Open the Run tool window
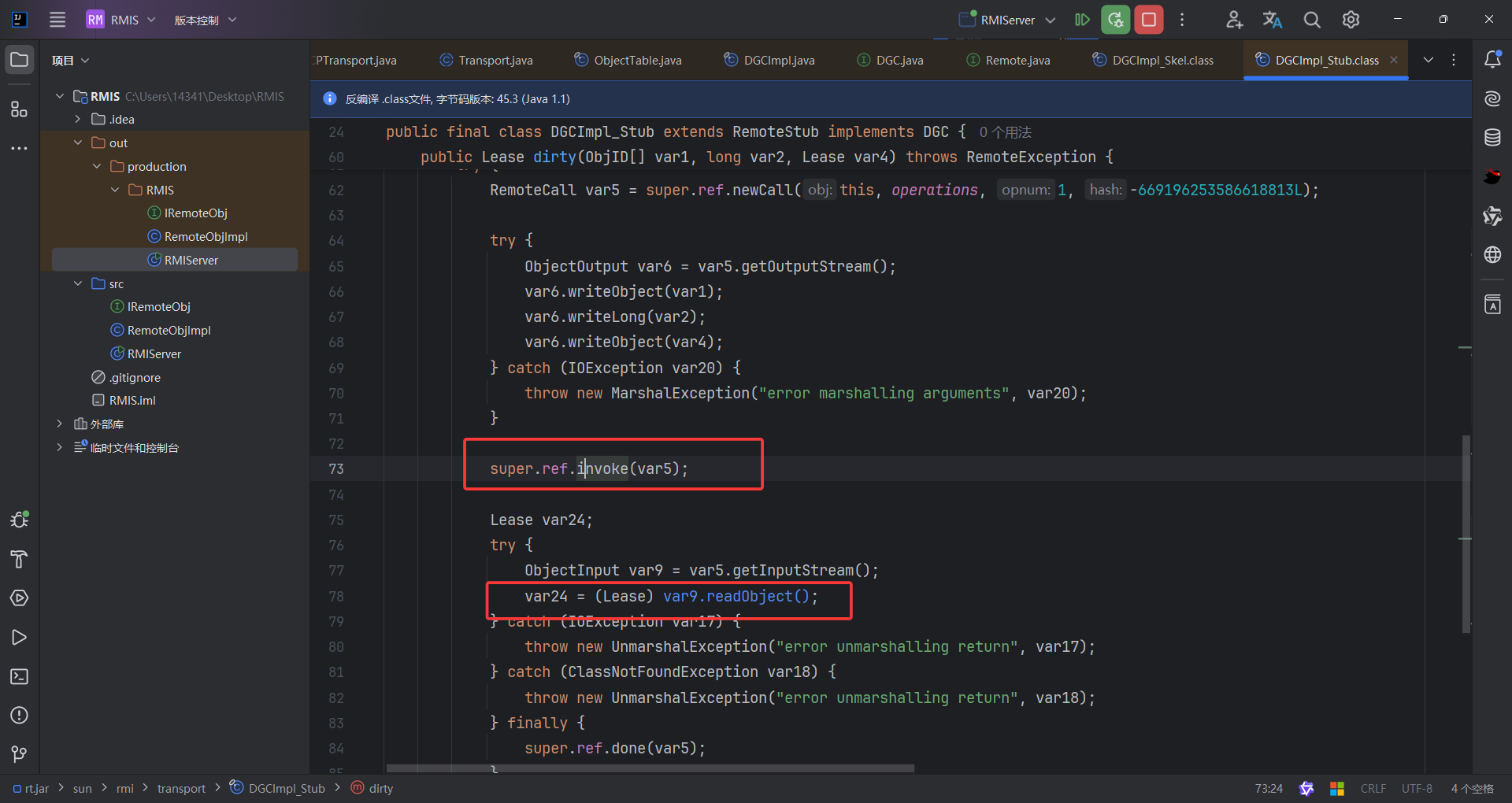The width and height of the screenshot is (1512, 803). point(20,637)
